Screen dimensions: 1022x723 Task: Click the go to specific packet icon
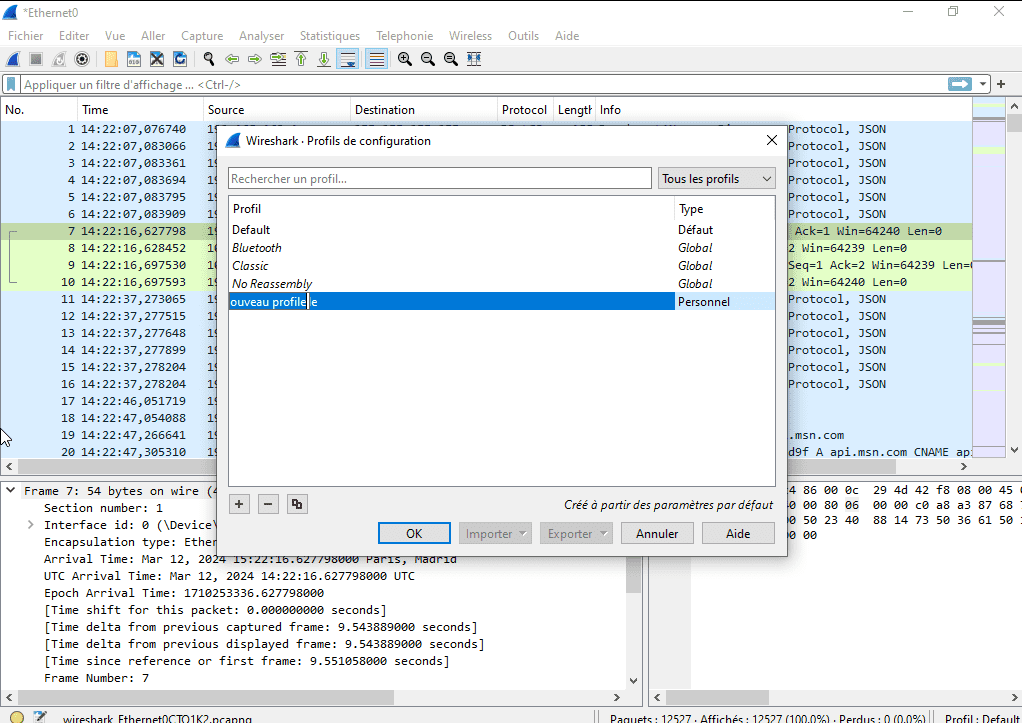pos(278,59)
